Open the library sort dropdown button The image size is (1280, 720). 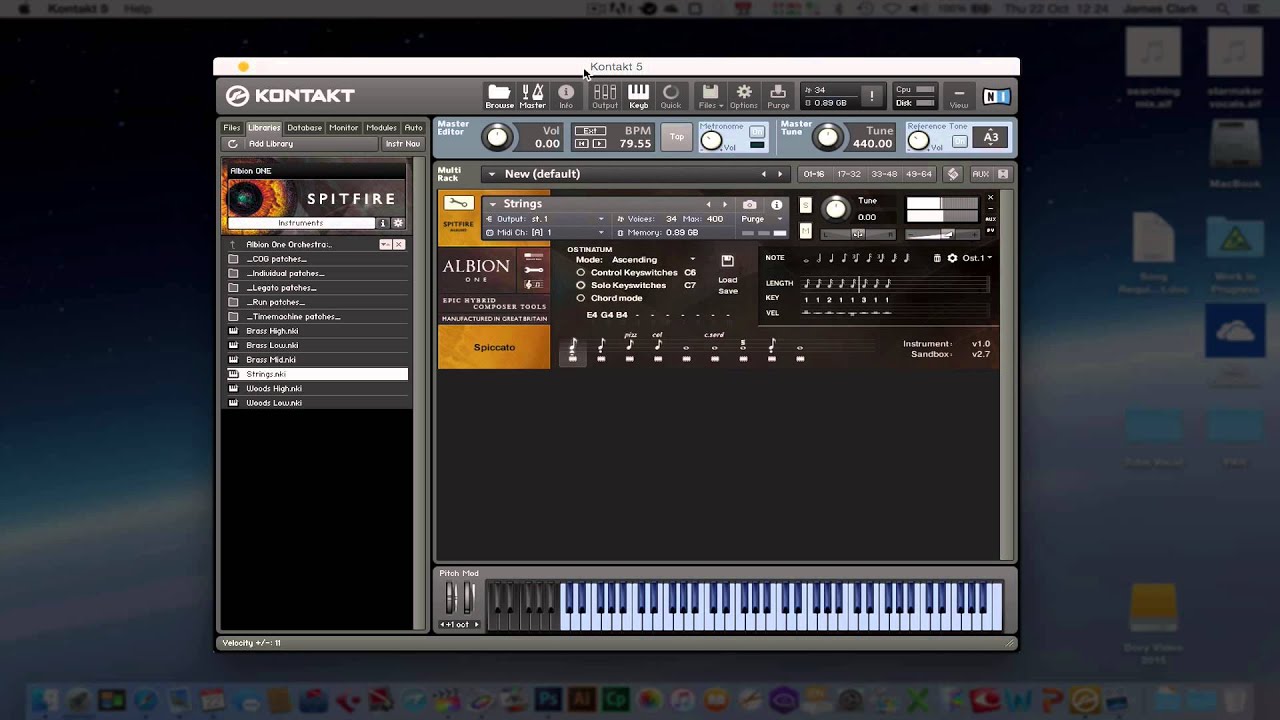pos(385,244)
